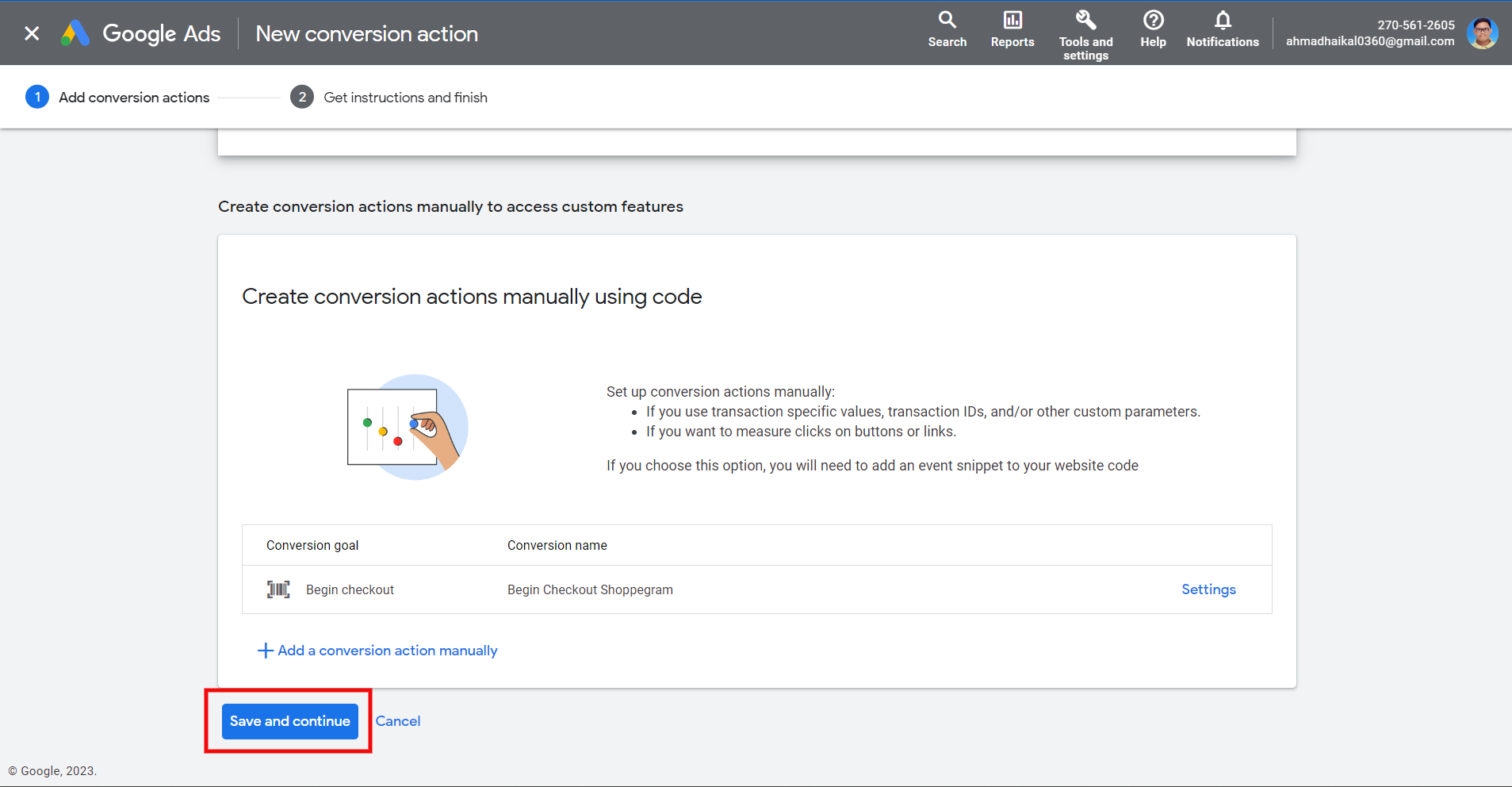Close the New conversion action page
This screenshot has height=787, width=1512.
tap(32, 33)
